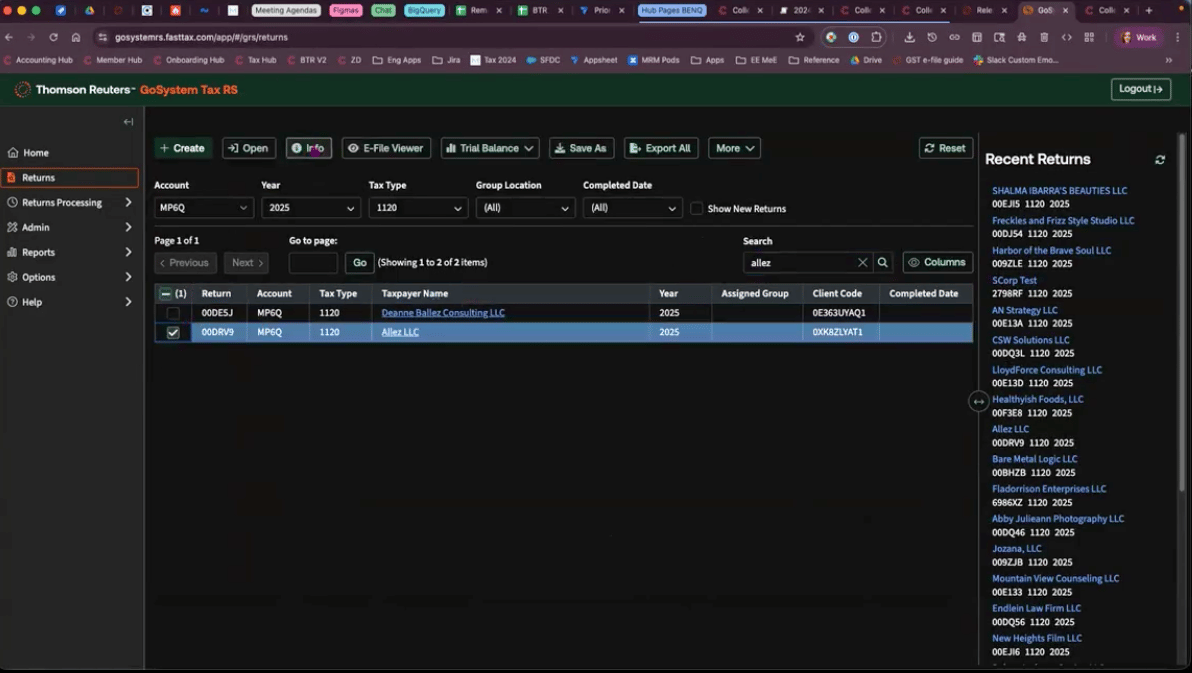
Task: Click the panel resize arrows handle
Action: click(x=978, y=401)
